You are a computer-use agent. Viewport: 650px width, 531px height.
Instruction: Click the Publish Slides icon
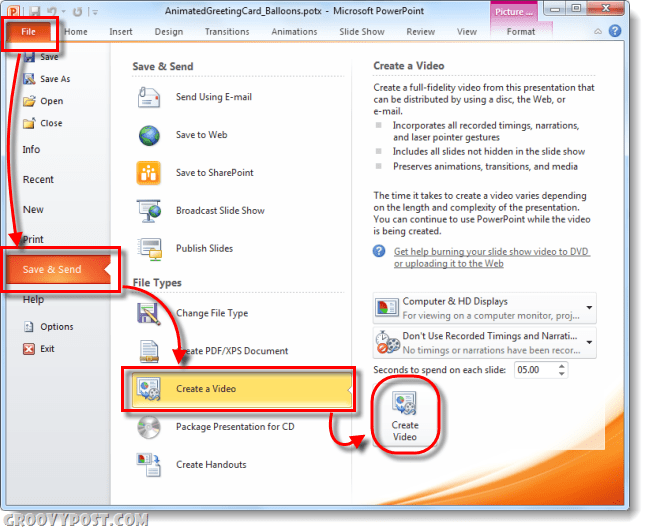pos(150,249)
